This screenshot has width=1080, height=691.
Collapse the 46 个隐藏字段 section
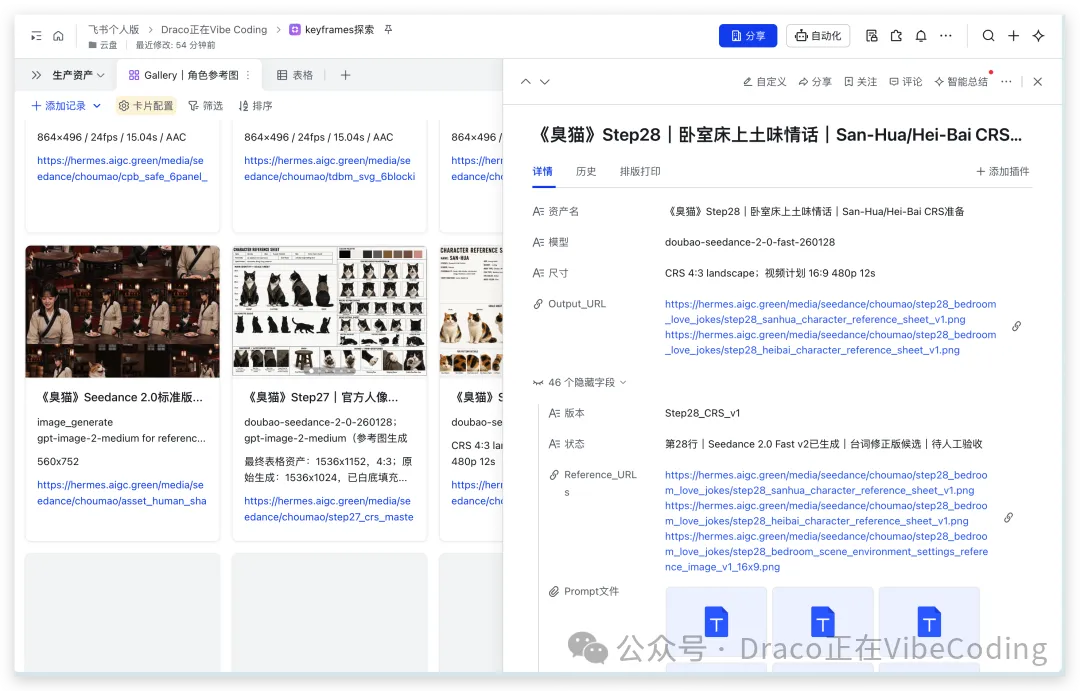click(580, 382)
